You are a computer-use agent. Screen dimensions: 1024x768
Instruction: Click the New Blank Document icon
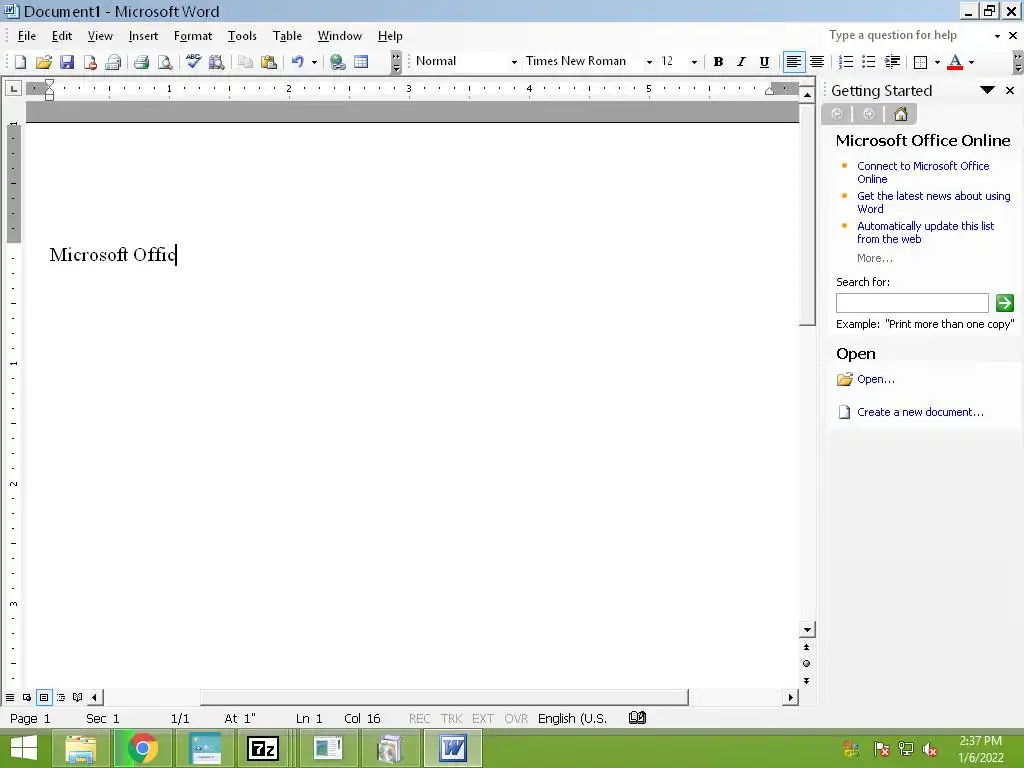(20, 62)
